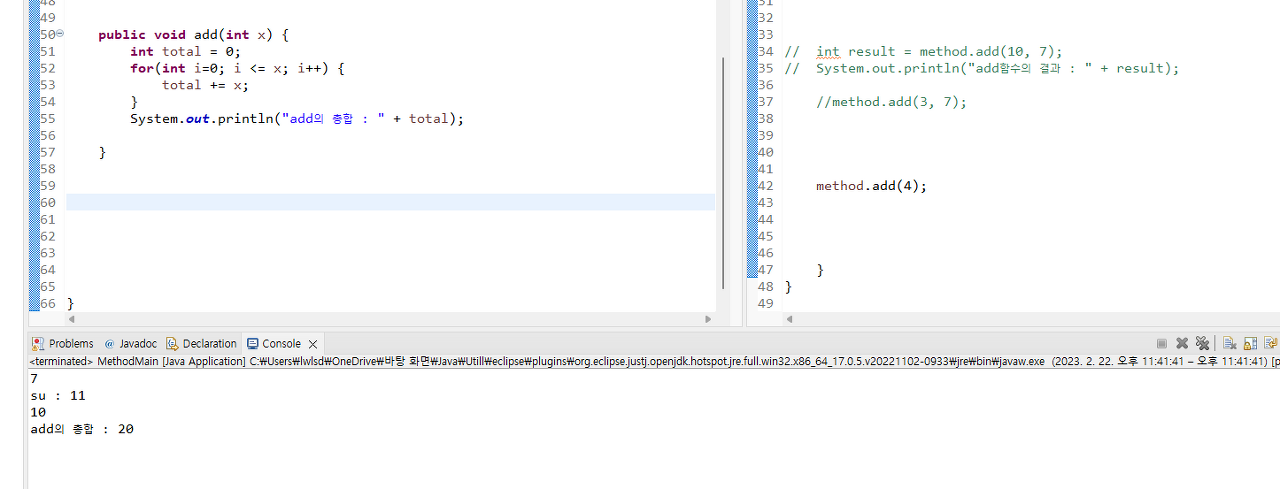Click console output 'add의 총합 : 20'
The width and height of the screenshot is (1280, 489).
coord(82,429)
